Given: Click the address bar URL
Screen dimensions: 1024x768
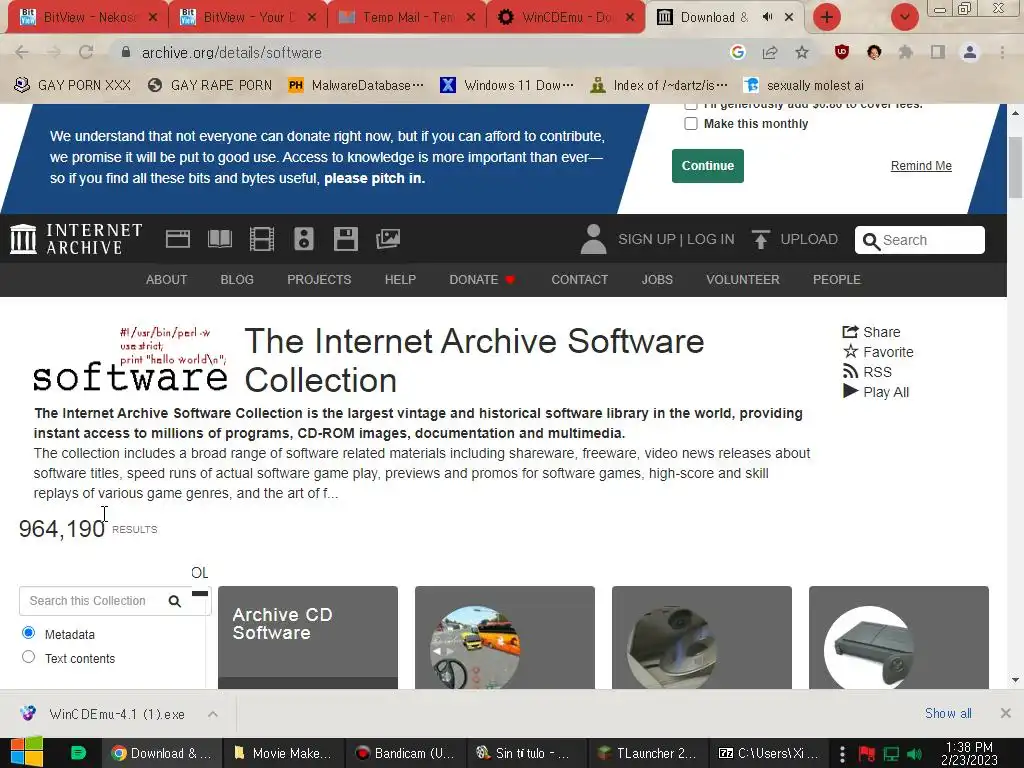Looking at the screenshot, I should [231, 52].
